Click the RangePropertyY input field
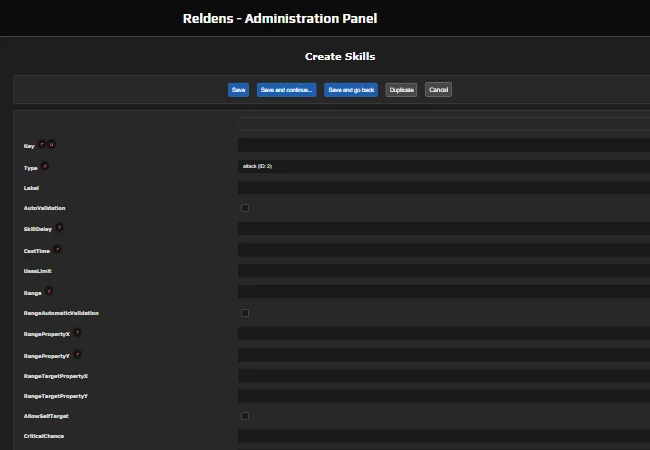This screenshot has width=650, height=450. point(444,355)
